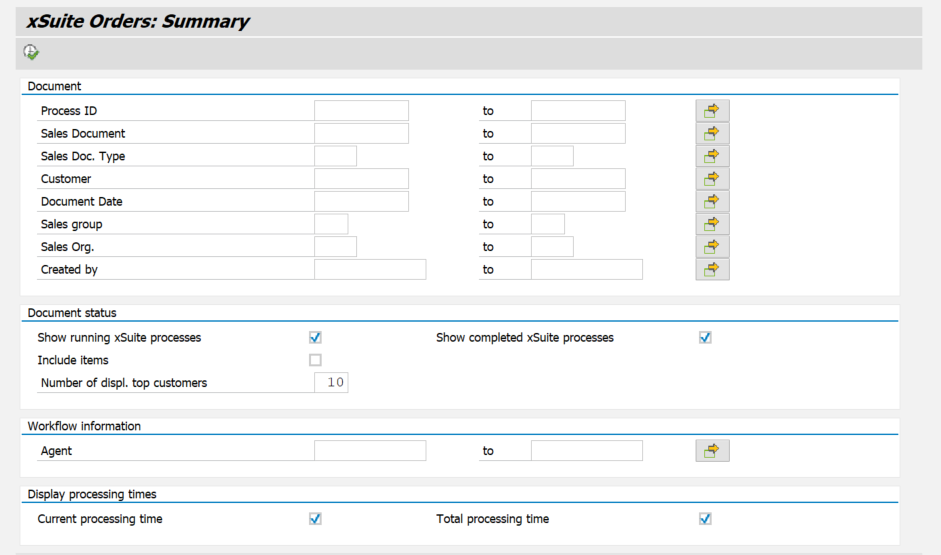Click the Sales group from field

[331, 224]
